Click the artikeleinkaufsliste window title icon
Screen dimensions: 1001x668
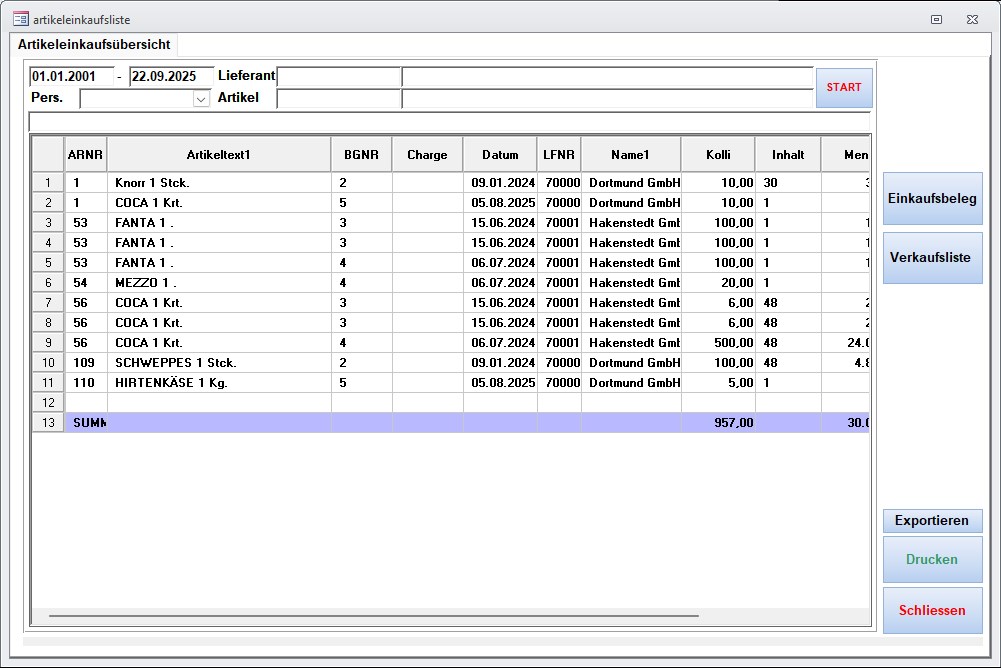click(x=20, y=19)
